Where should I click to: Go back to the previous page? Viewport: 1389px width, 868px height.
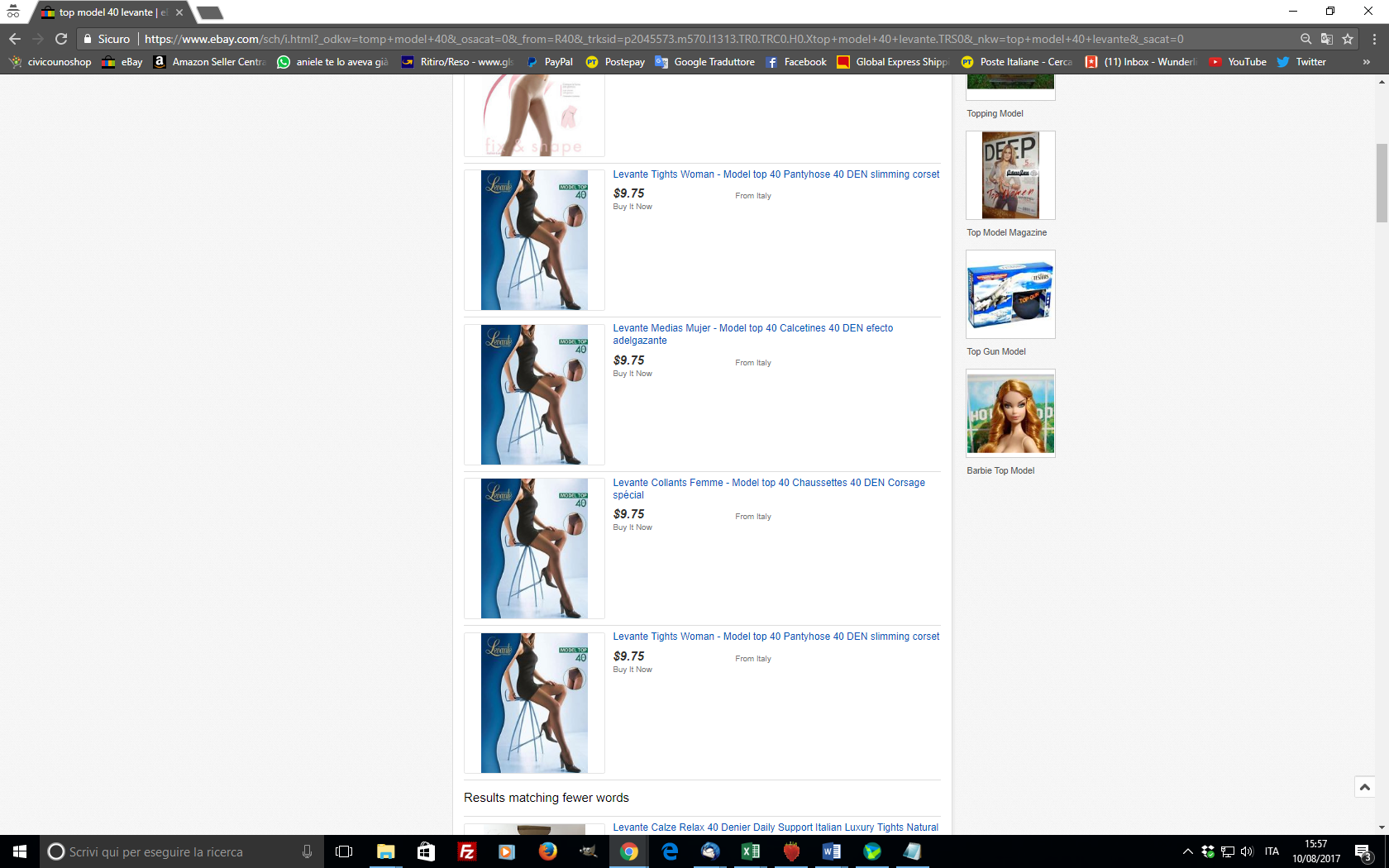coord(15,39)
